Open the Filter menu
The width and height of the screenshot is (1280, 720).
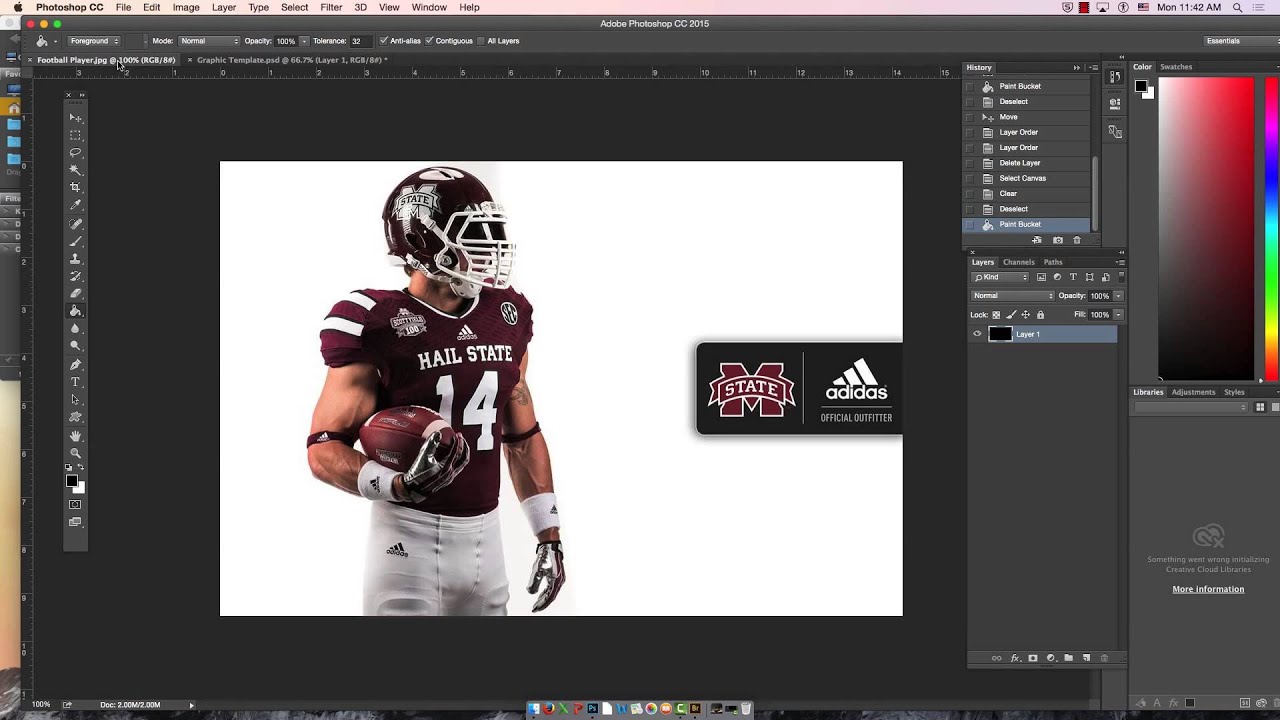point(331,7)
